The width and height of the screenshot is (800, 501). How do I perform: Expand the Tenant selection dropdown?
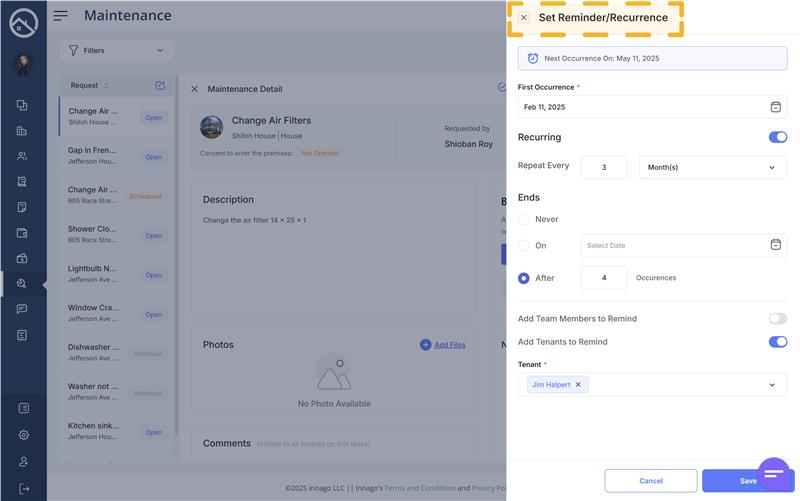[x=771, y=385]
